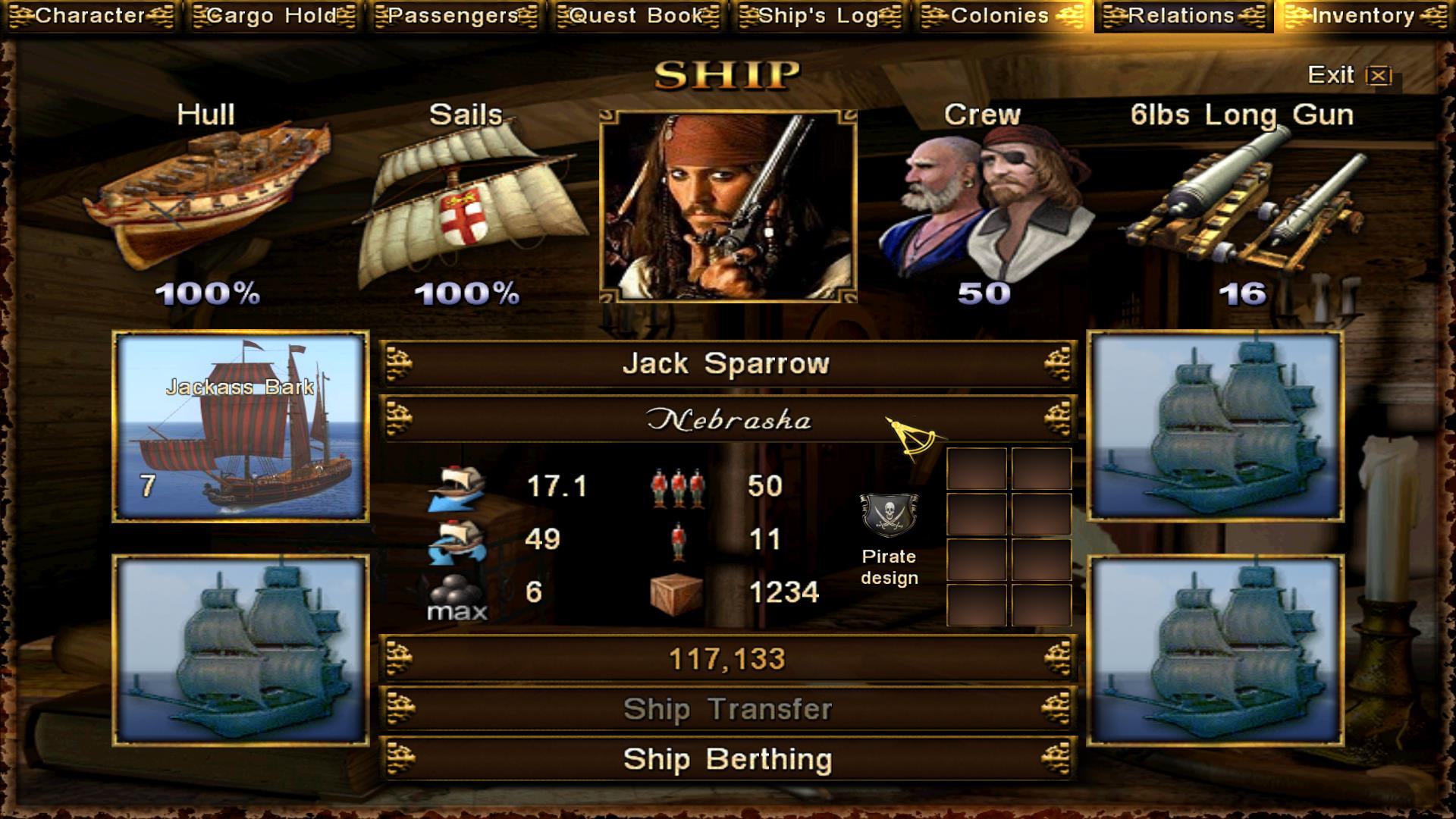
Task: Click the cargo crate capacity icon
Action: tap(676, 592)
